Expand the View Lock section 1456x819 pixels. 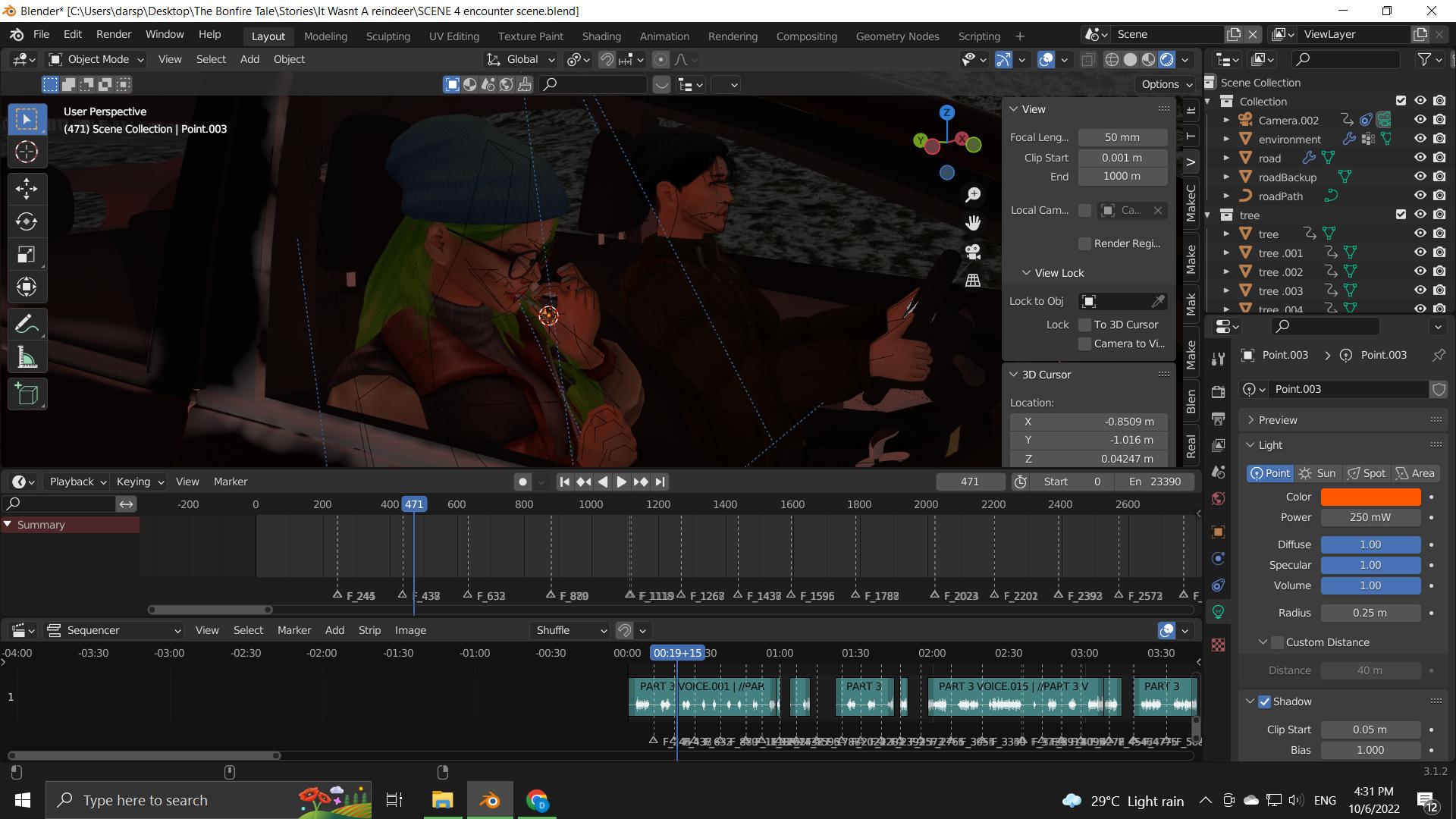point(1025,272)
